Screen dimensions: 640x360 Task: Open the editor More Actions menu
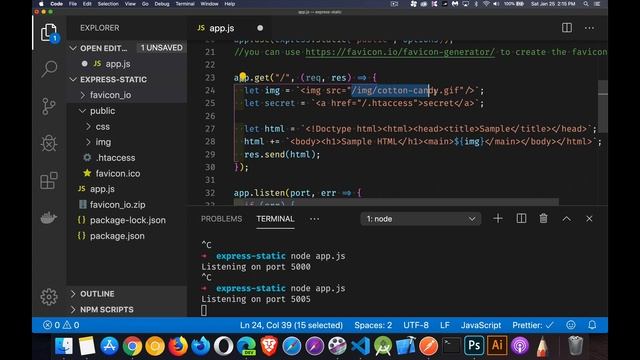[x=589, y=28]
